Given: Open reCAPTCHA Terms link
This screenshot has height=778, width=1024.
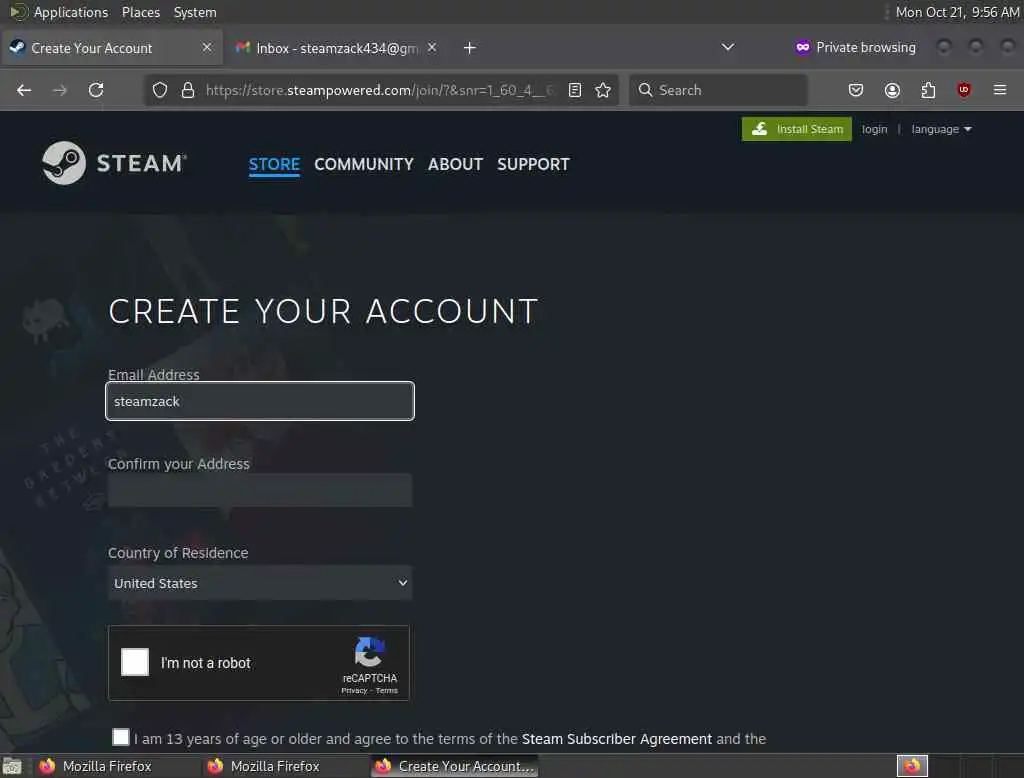Looking at the screenshot, I should point(387,690).
